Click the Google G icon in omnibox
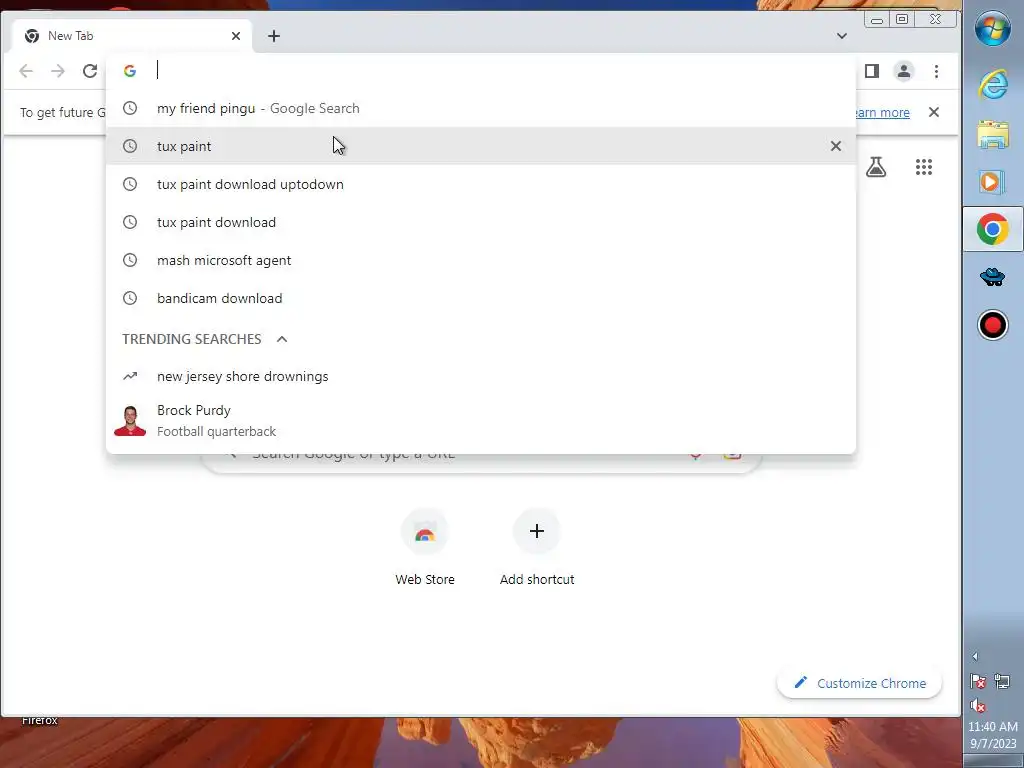 point(130,71)
